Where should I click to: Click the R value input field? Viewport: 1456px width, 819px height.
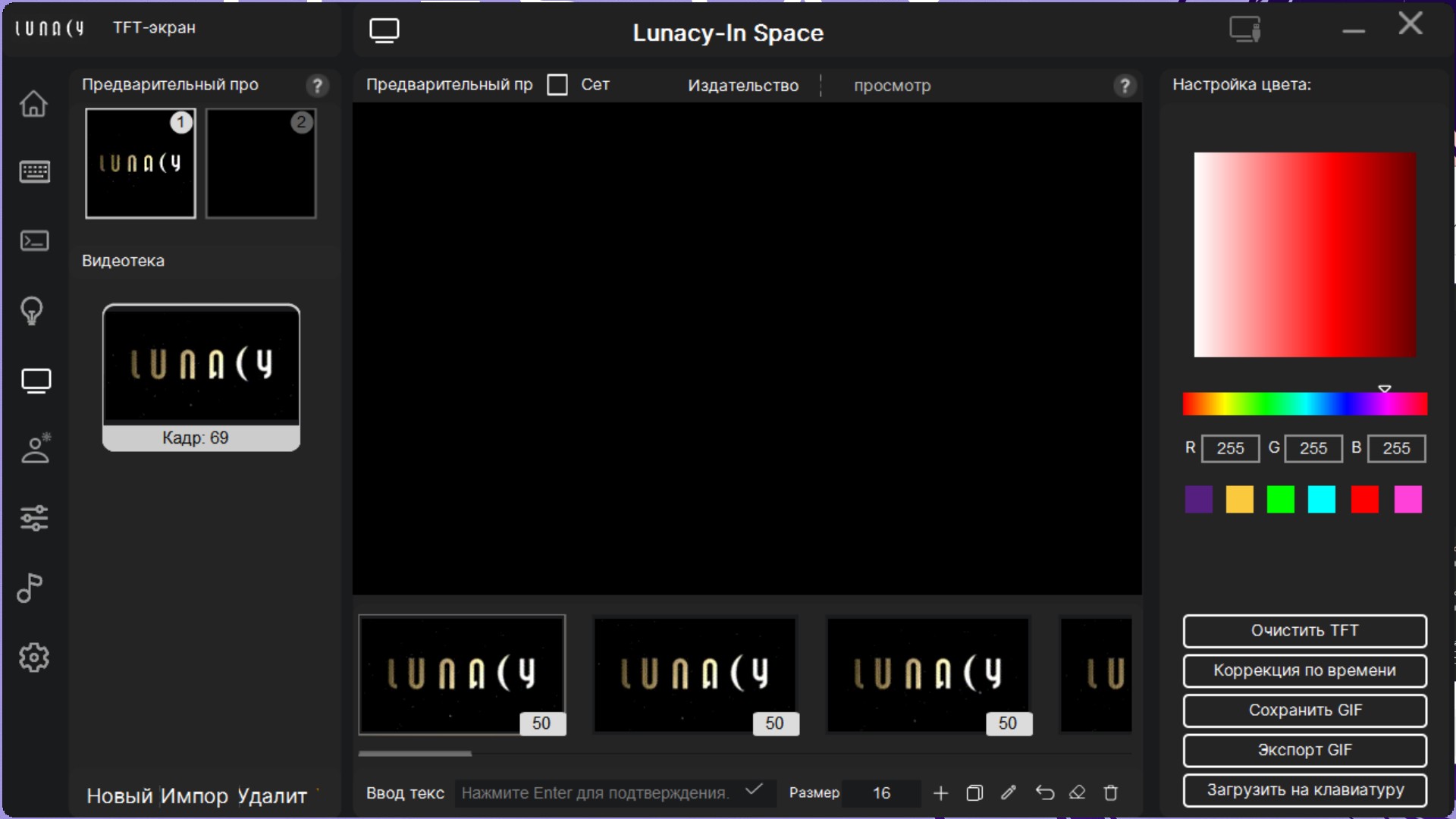click(x=1230, y=448)
